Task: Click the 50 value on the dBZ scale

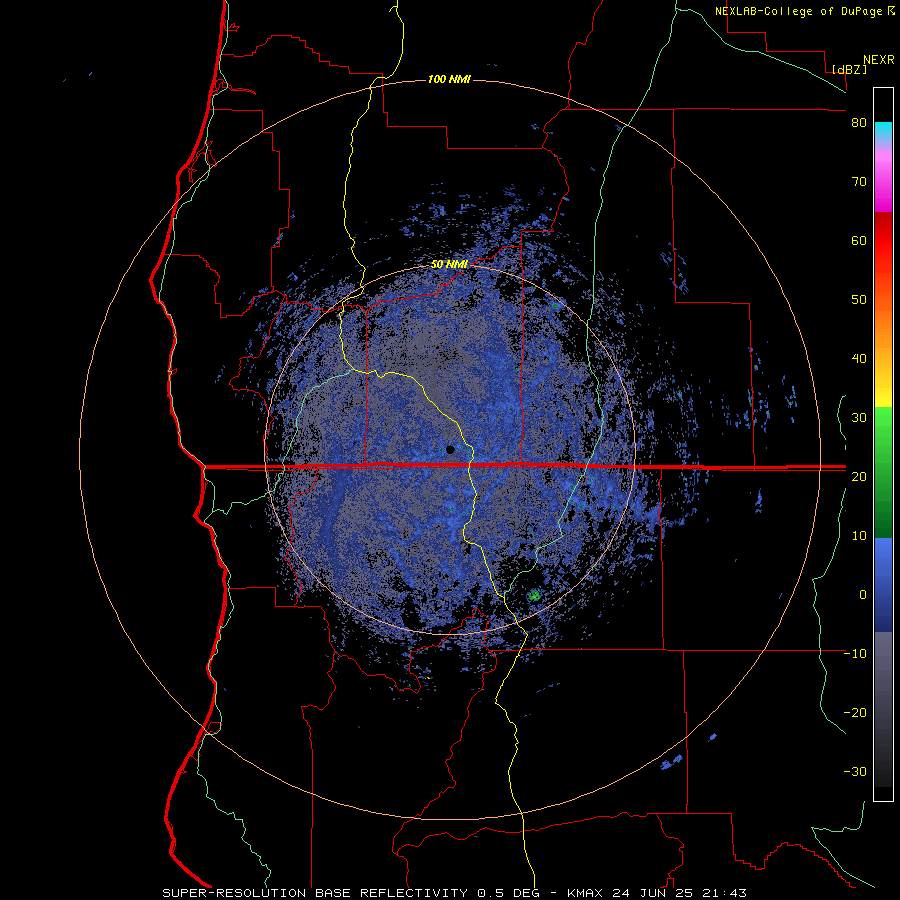Action: pyautogui.click(x=859, y=300)
